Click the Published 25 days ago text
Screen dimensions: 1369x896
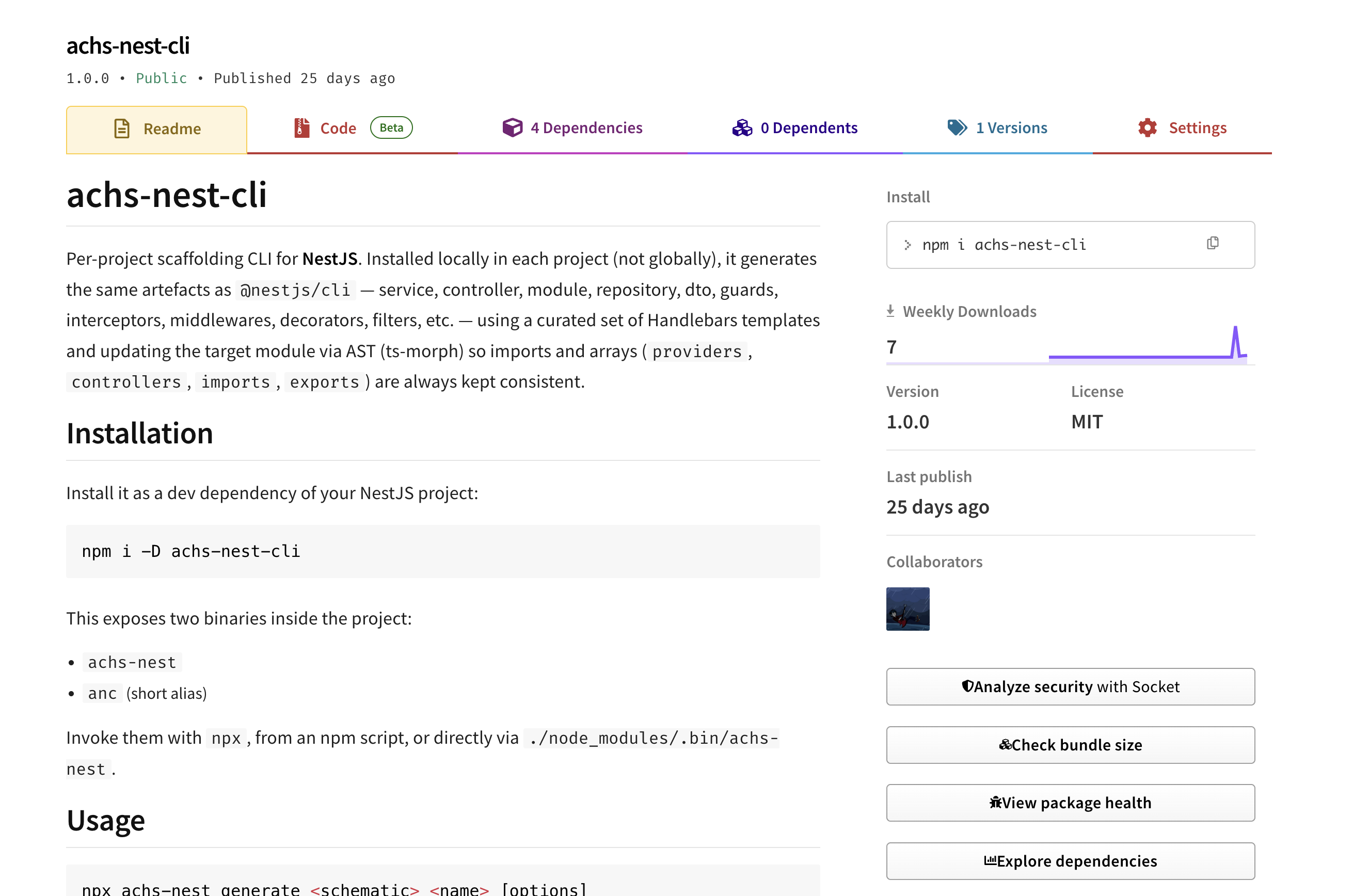pos(304,78)
